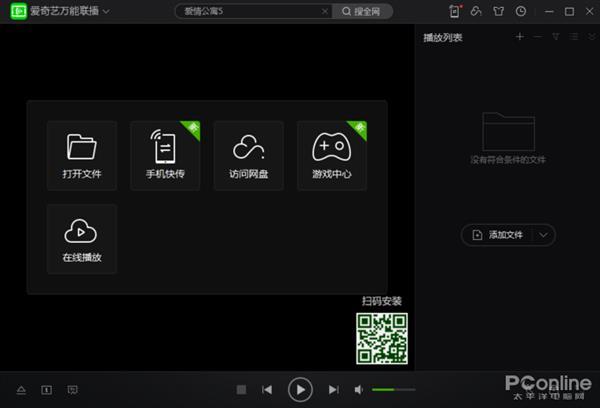Image resolution: width=600 pixels, height=408 pixels.
Task: Click the boxed number-one icon in bottom bar
Action: click(47, 390)
